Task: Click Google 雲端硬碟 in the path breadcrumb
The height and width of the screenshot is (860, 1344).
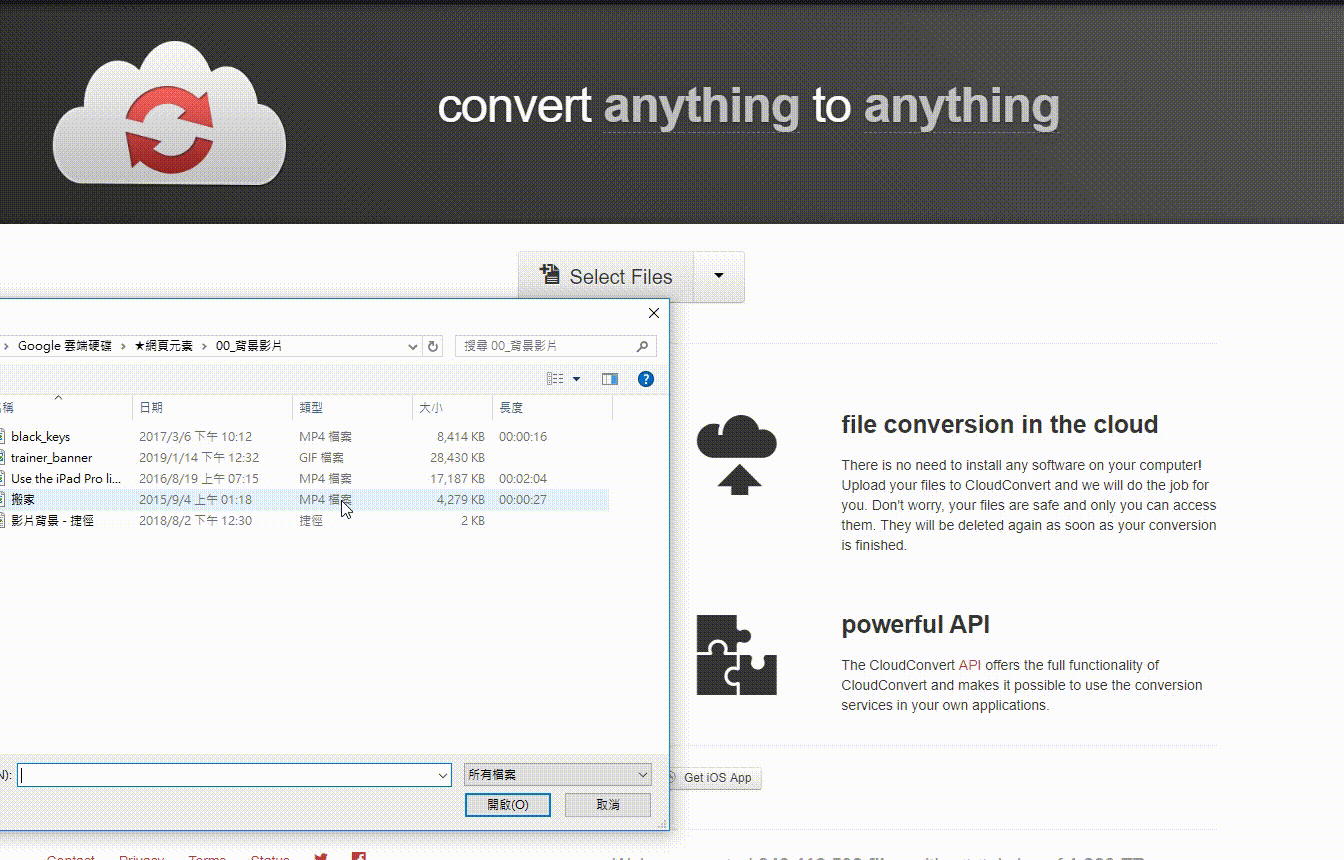Action: tap(64, 346)
